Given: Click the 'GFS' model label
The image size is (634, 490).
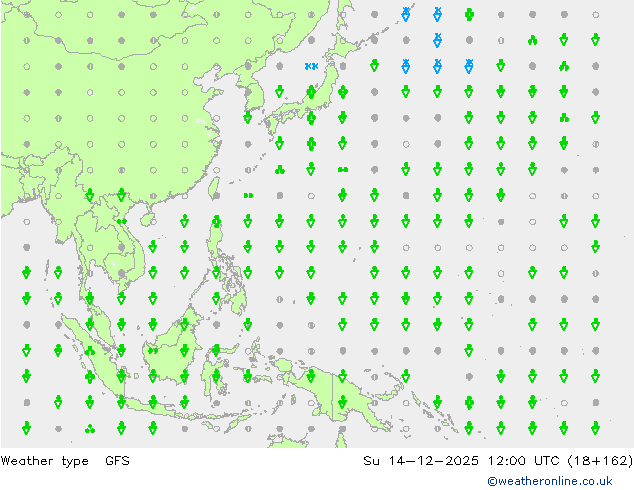Looking at the screenshot, I should [x=117, y=460].
